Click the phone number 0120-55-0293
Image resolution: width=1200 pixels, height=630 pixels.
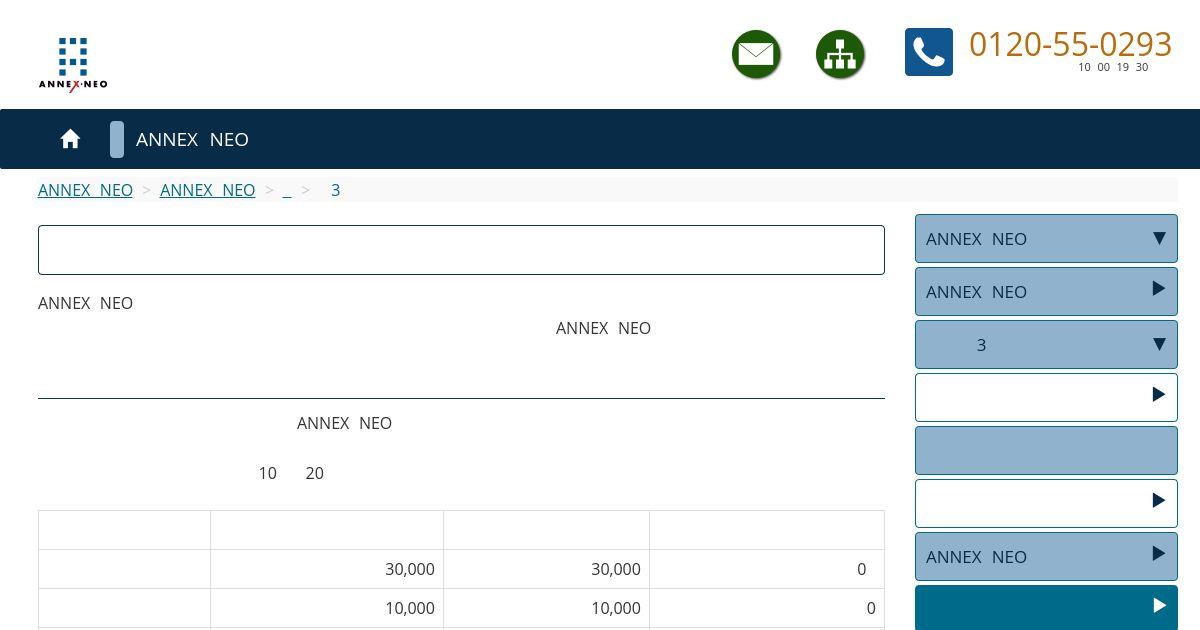coord(1070,44)
